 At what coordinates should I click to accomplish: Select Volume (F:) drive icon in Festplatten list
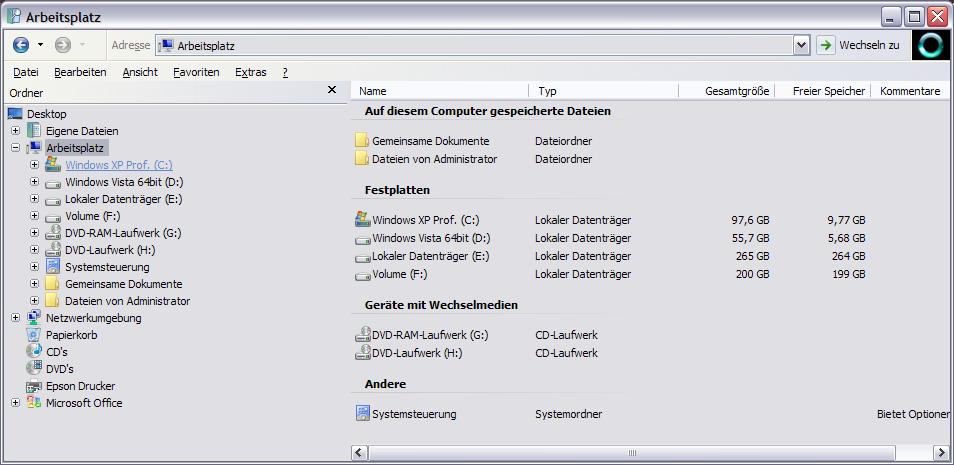click(363, 276)
